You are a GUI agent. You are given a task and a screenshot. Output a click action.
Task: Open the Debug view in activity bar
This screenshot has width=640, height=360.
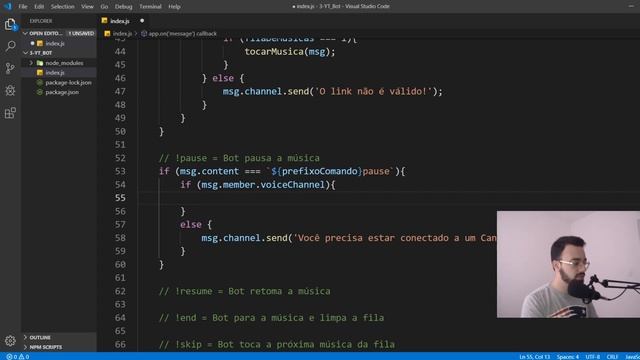(10, 90)
